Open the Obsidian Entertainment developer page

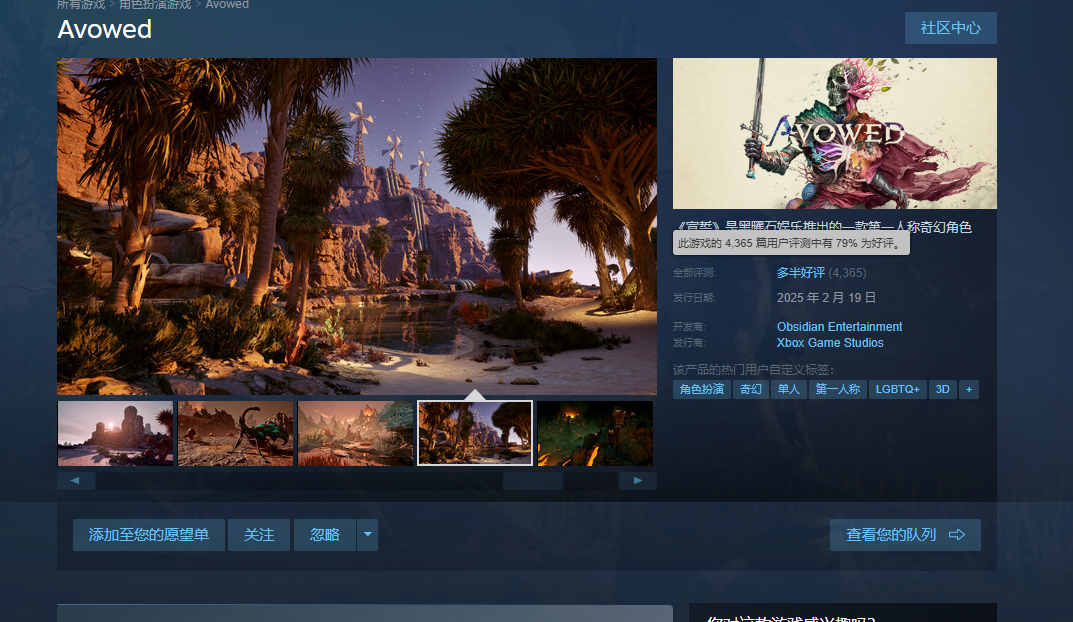839,327
